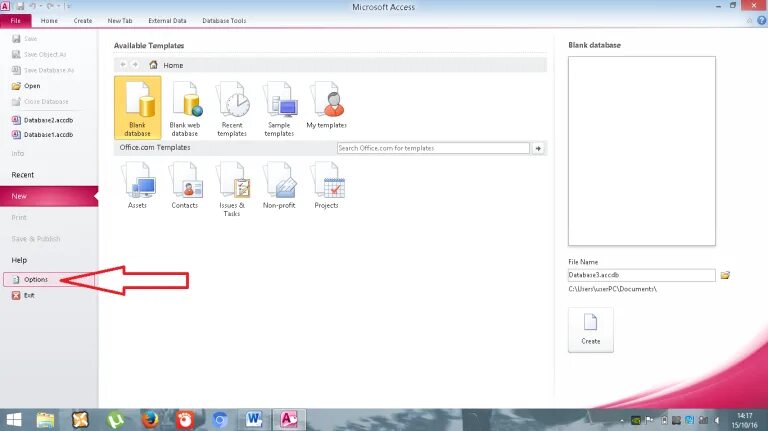
Task: Choose the Non-profit template category
Action: coord(279,185)
